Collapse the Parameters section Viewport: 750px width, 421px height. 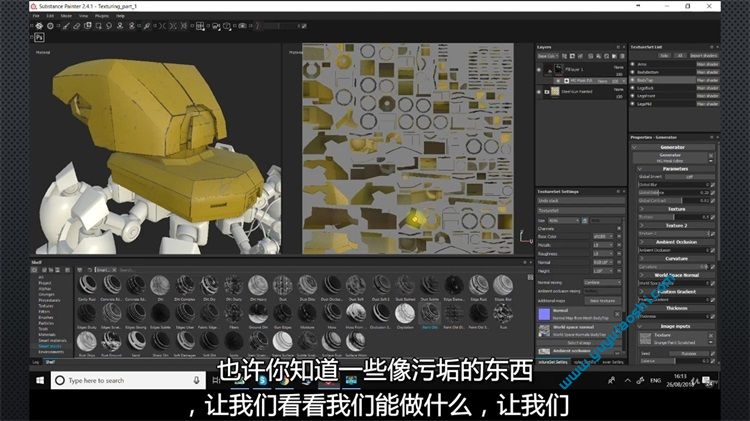(640, 169)
